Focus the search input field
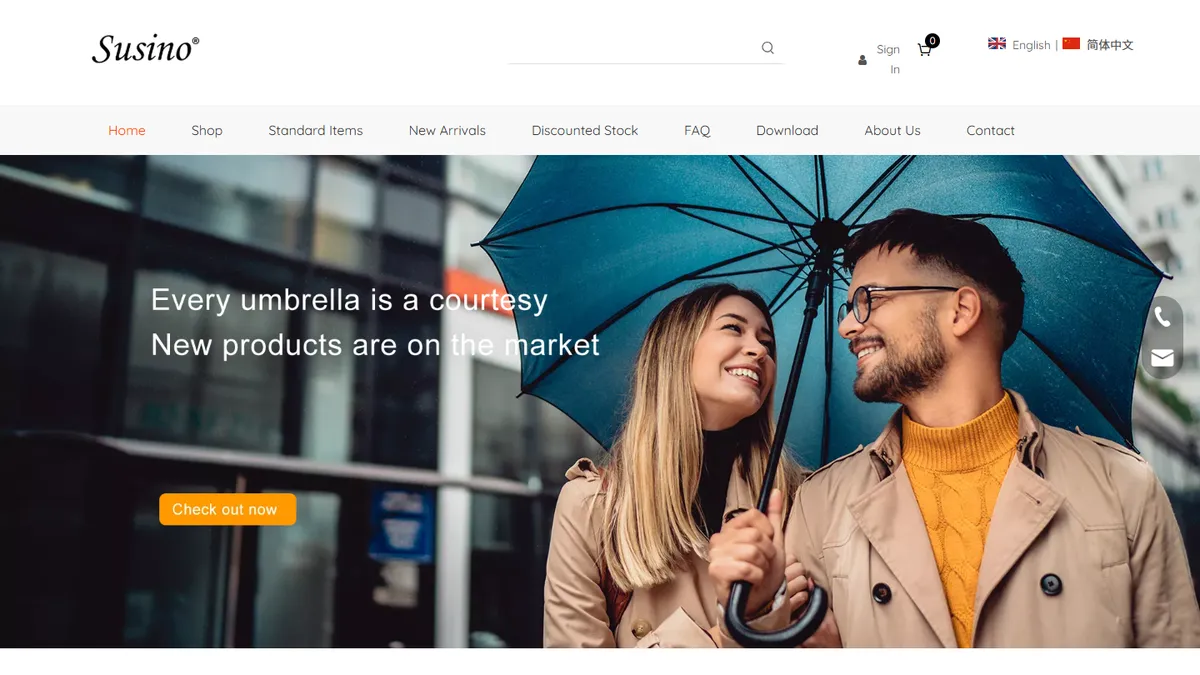 (634, 47)
